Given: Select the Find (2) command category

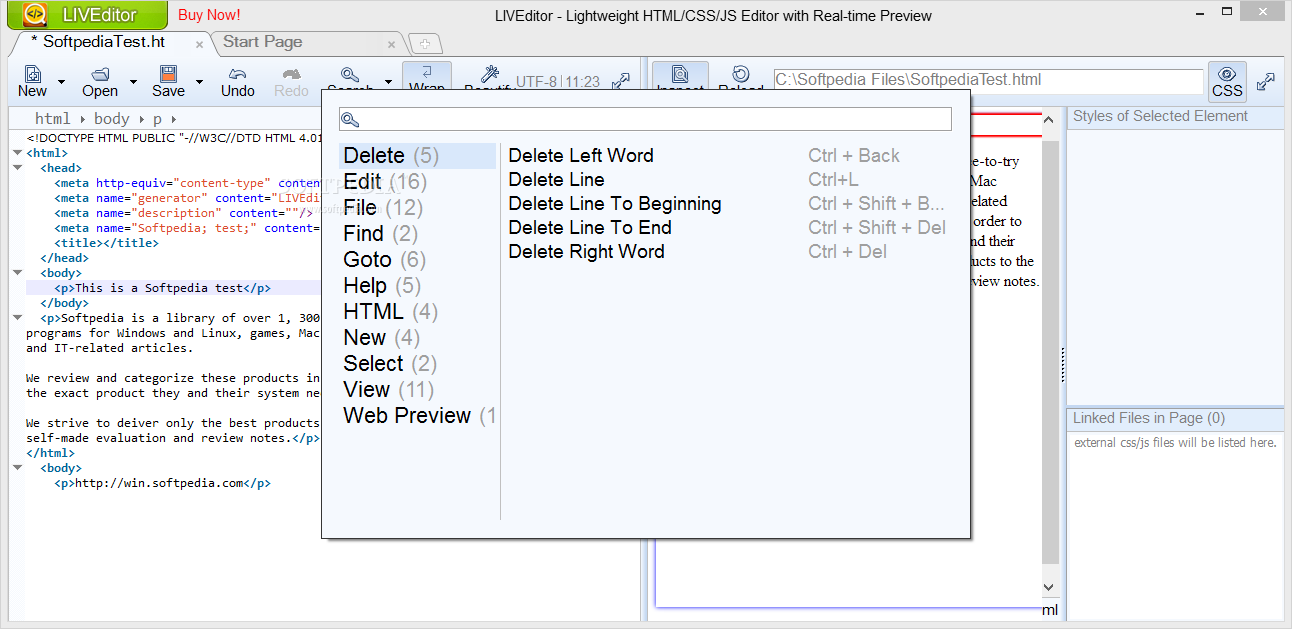Looking at the screenshot, I should click(x=418, y=234).
